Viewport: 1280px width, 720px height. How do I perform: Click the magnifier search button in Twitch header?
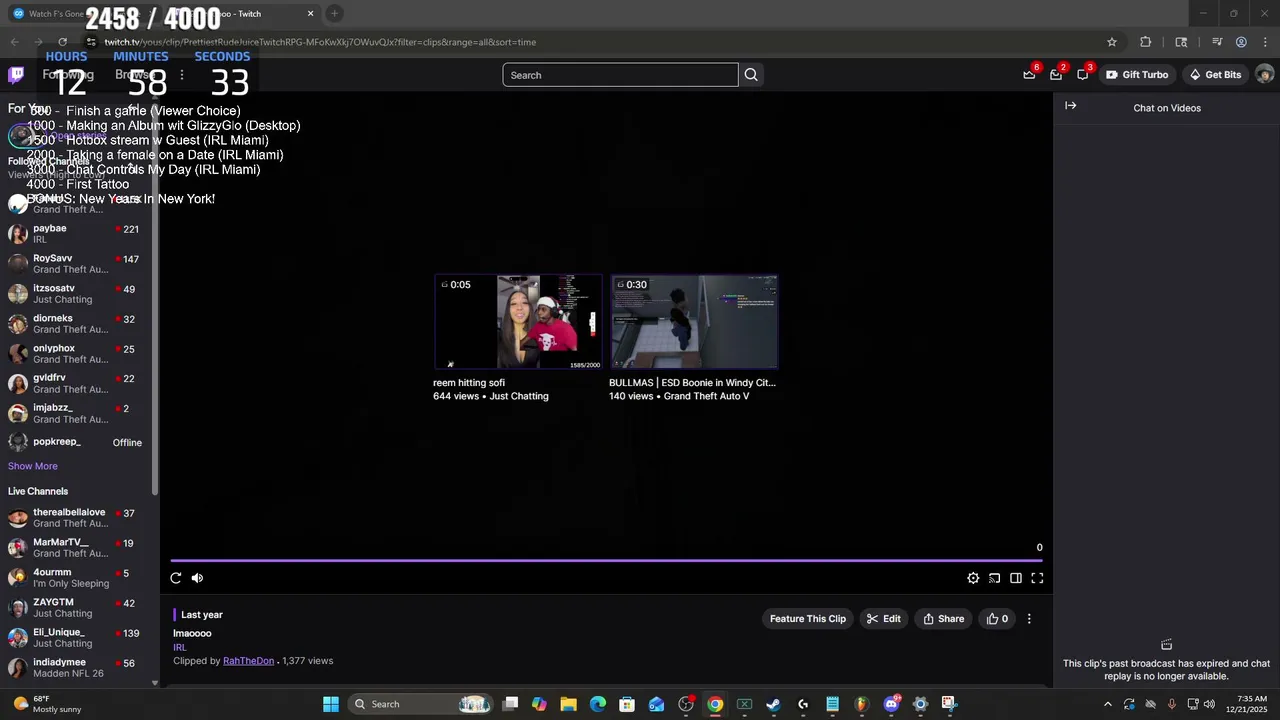751,75
